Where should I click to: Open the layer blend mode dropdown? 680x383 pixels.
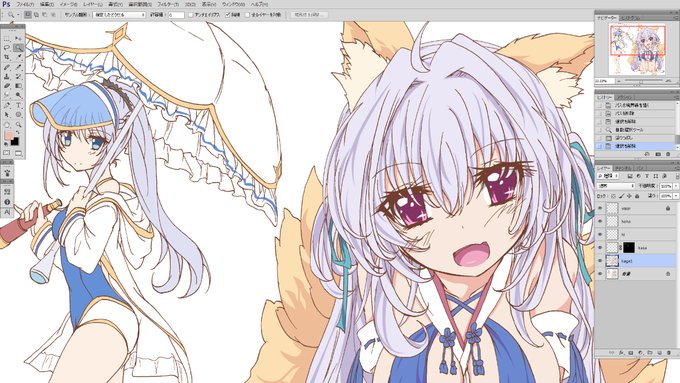pos(616,186)
